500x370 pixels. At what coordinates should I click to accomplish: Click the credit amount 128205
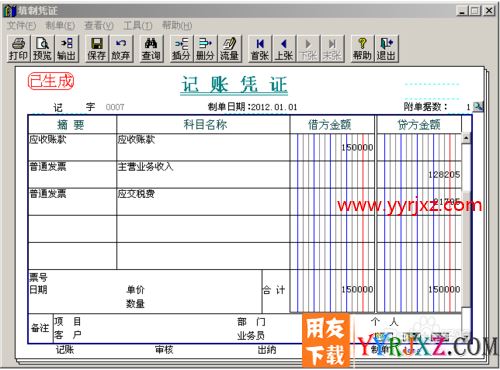[444, 174]
